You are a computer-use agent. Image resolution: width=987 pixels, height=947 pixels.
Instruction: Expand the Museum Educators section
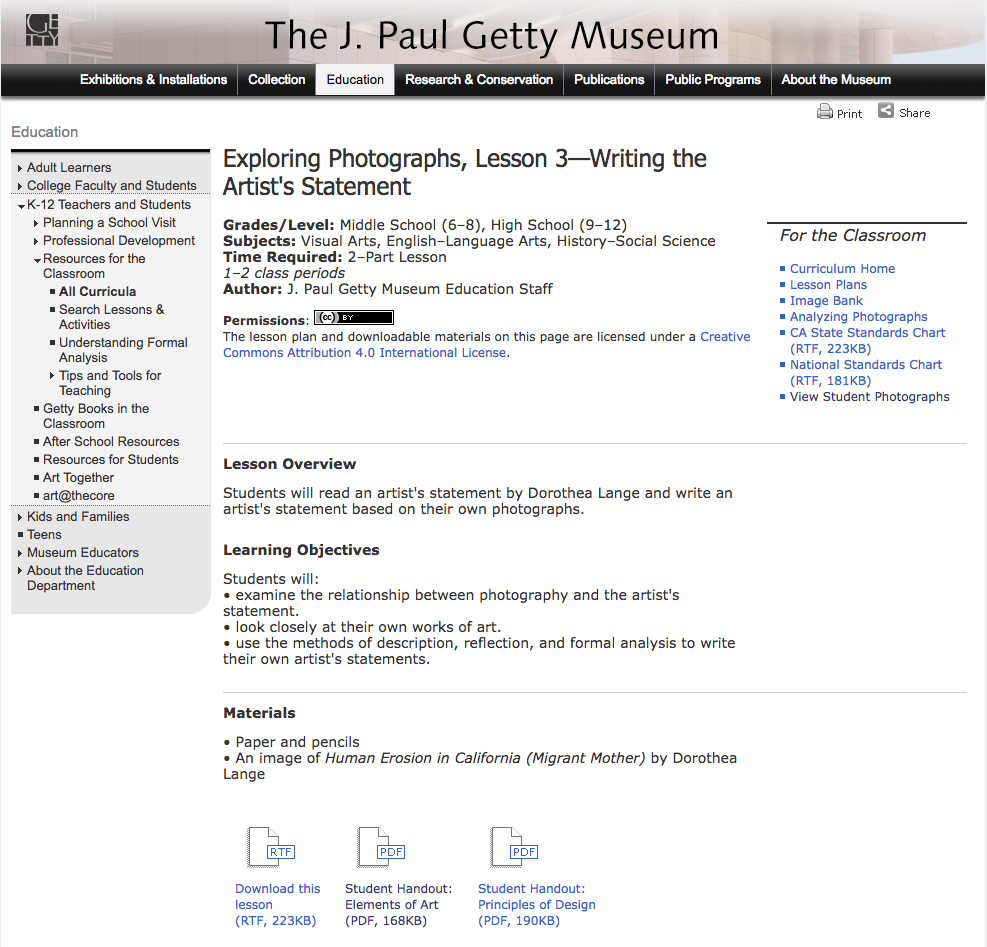pyautogui.click(x=83, y=552)
